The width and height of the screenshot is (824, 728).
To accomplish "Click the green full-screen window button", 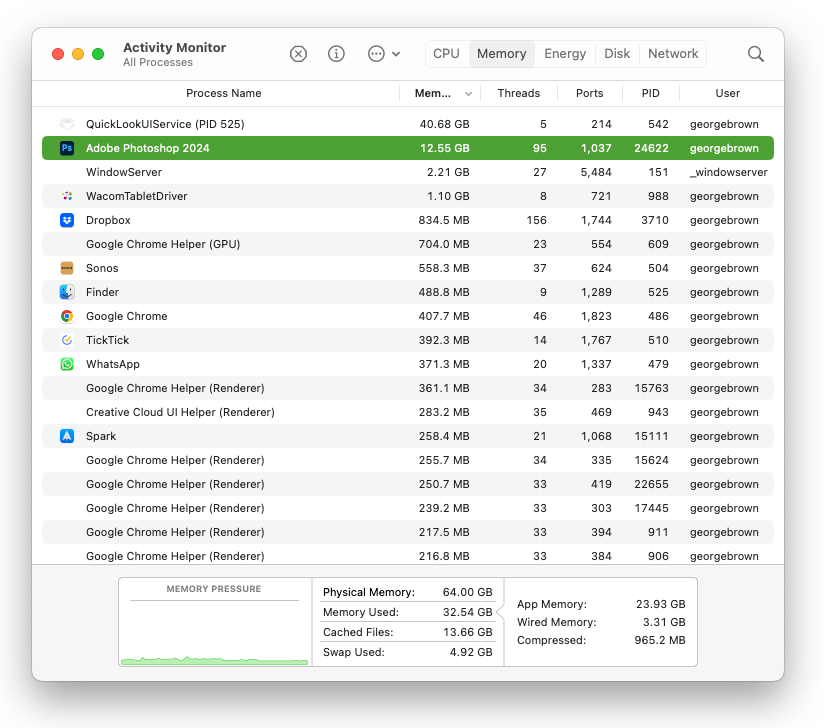I will [x=98, y=54].
